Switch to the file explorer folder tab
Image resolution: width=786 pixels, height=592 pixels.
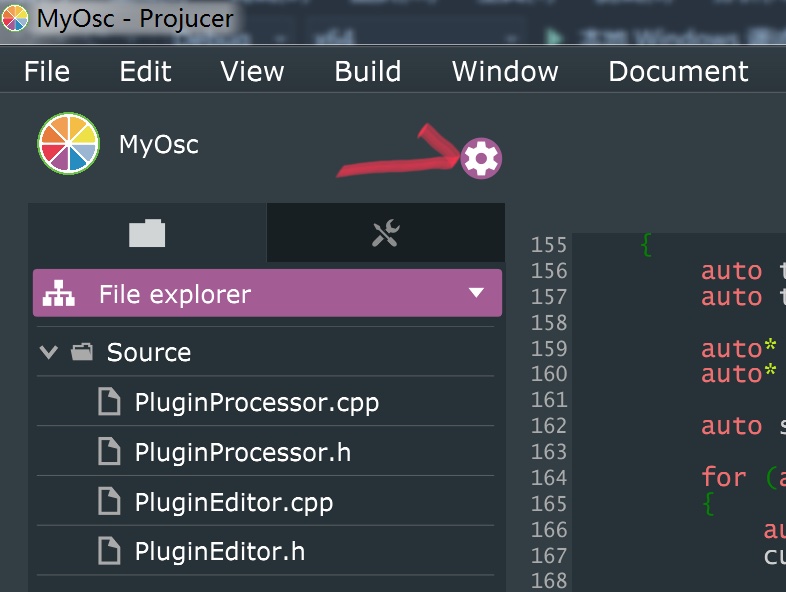click(147, 233)
